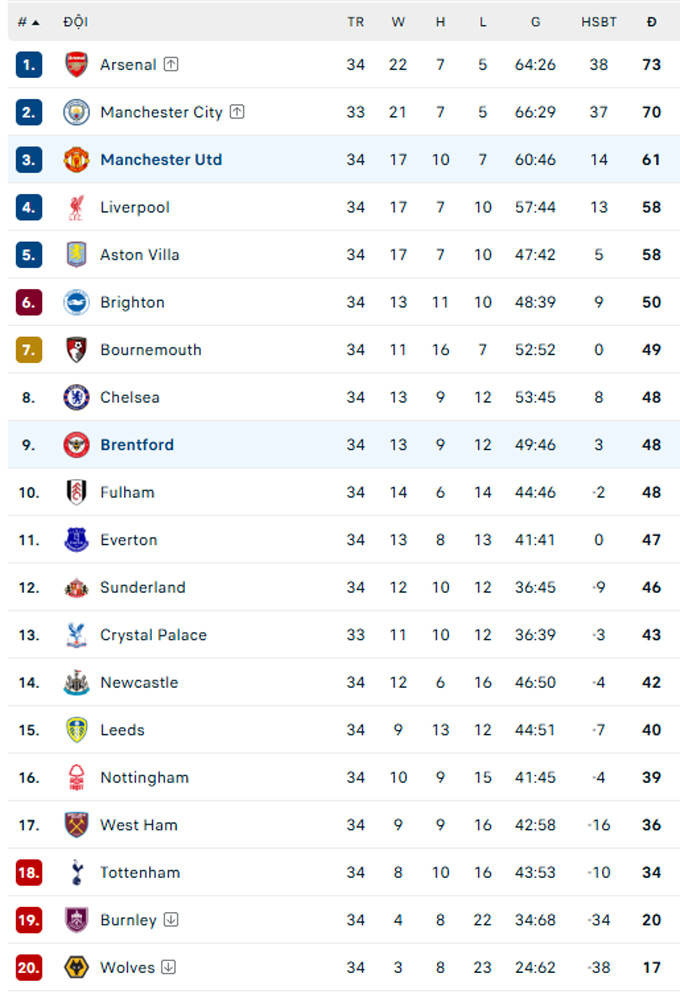Screen dimensions: 680x994
Task: Click the Manchester City crest icon
Action: [77, 112]
